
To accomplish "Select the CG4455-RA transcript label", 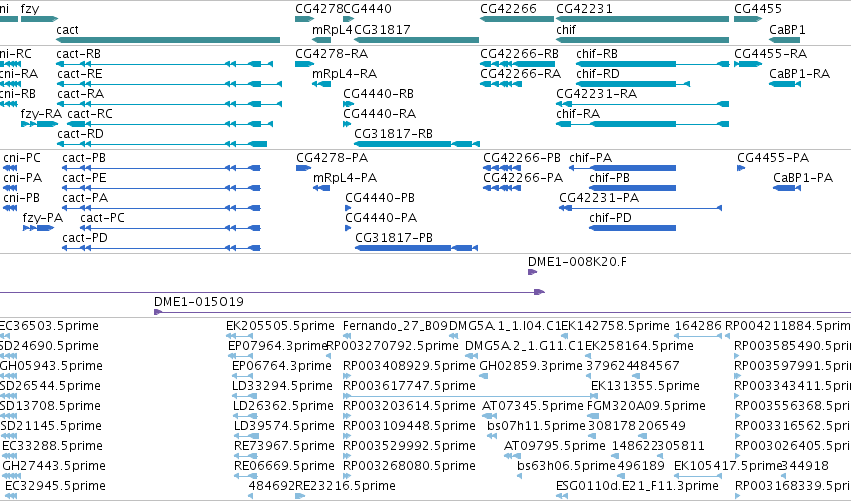I will pyautogui.click(x=771, y=54).
